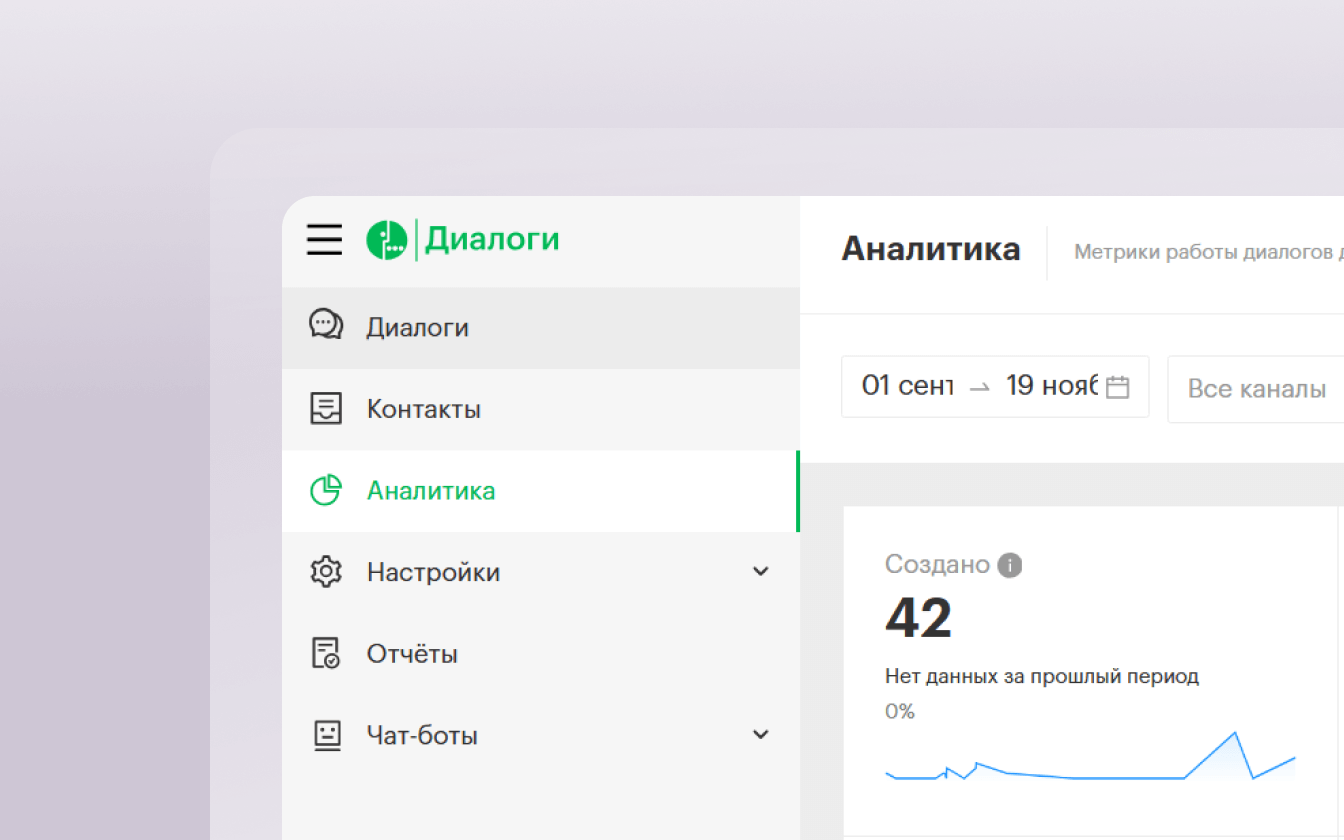This screenshot has width=1344, height=840.
Task: Click the Чат-боты robot face icon
Action: point(326,735)
